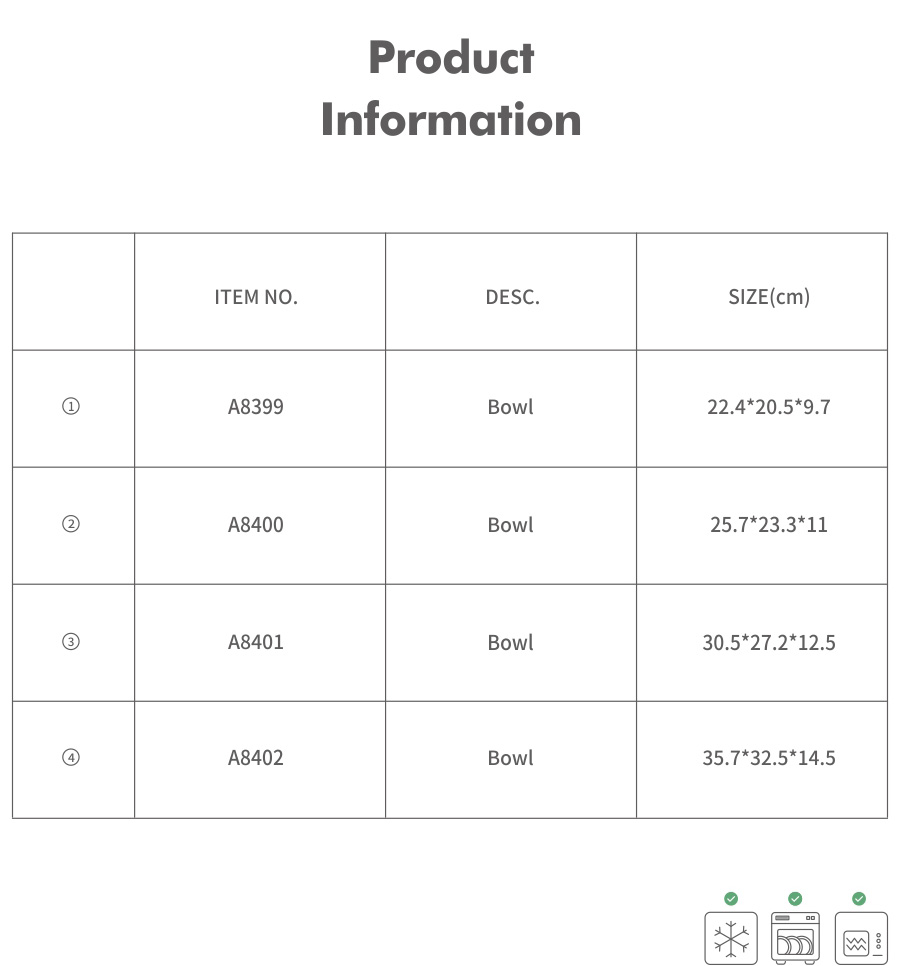Screen dimensions: 900x966
Task: Select item number A8401
Action: click(256, 642)
